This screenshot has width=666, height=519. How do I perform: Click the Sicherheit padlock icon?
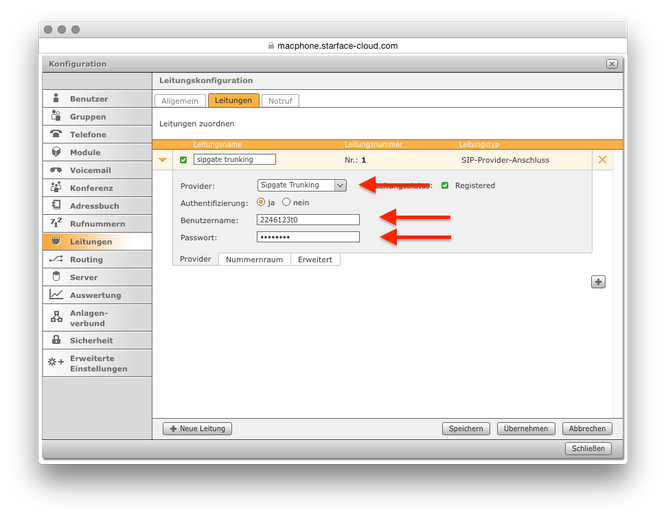click(56, 340)
